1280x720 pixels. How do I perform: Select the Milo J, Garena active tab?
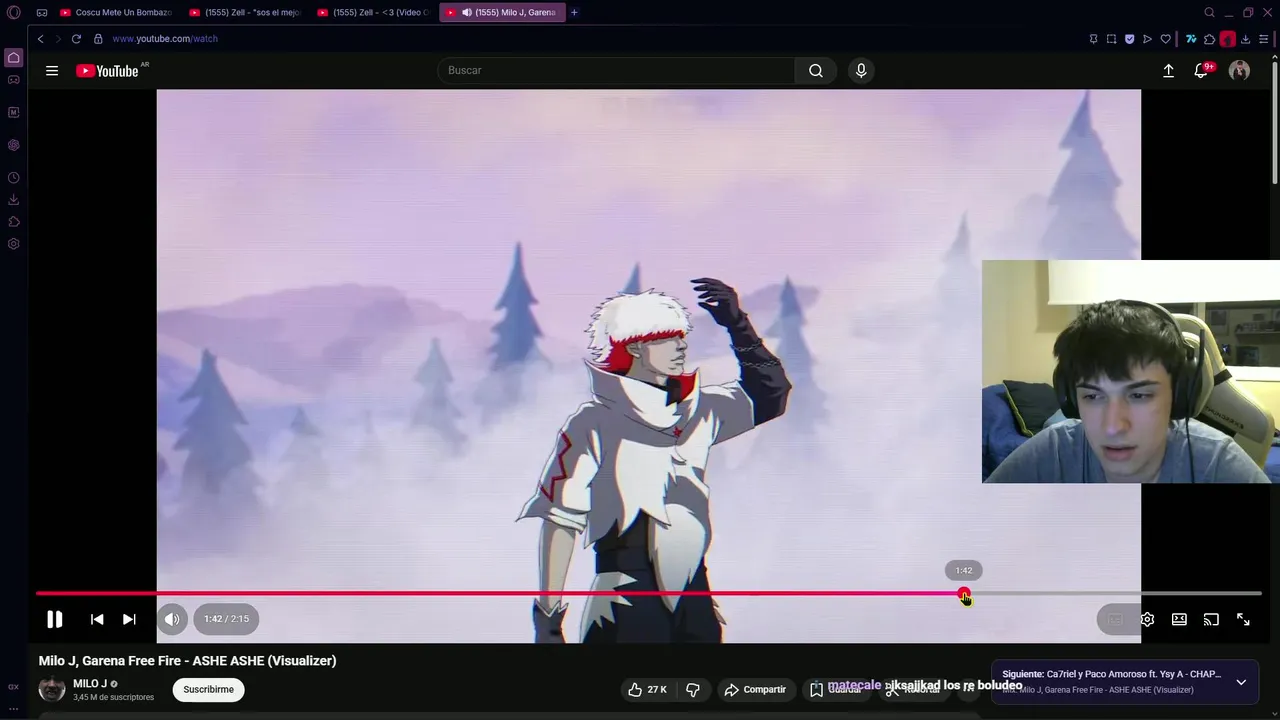coord(501,12)
